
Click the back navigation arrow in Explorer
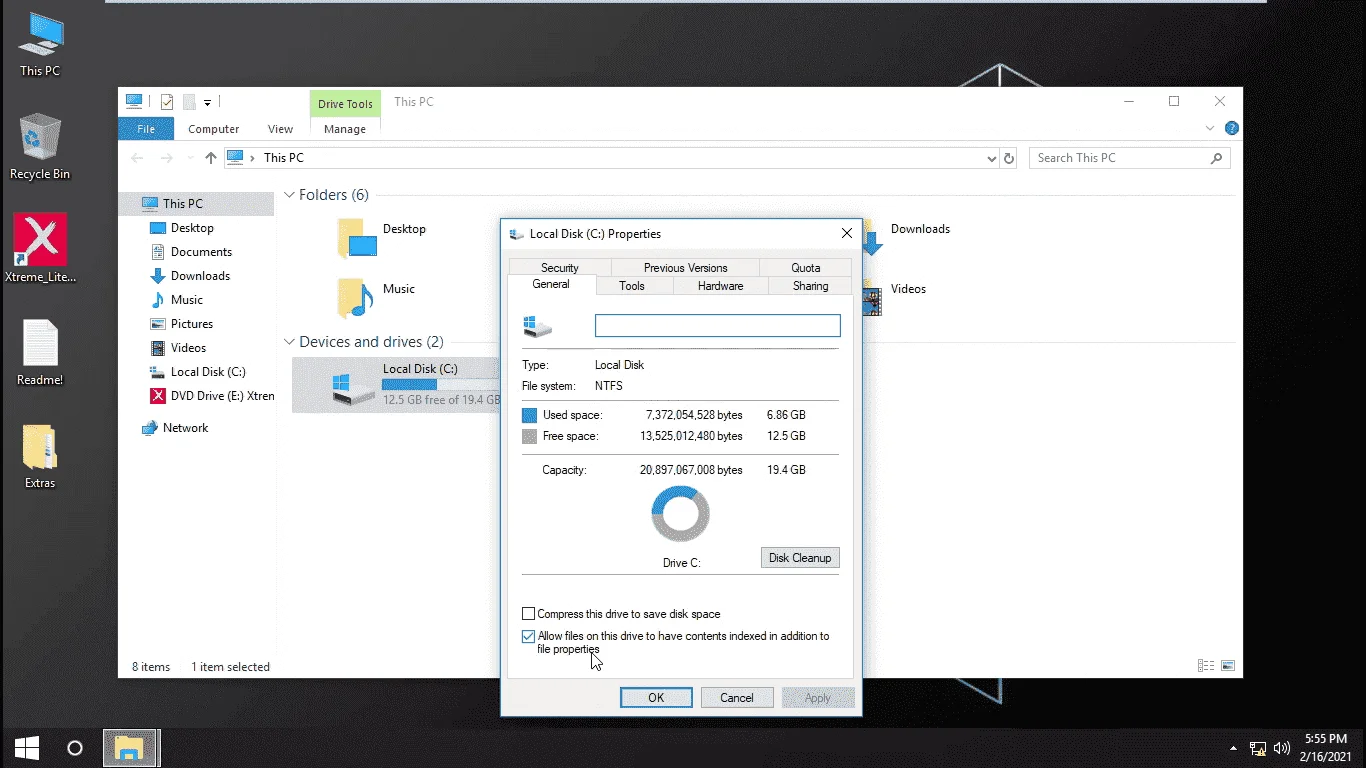pos(137,158)
